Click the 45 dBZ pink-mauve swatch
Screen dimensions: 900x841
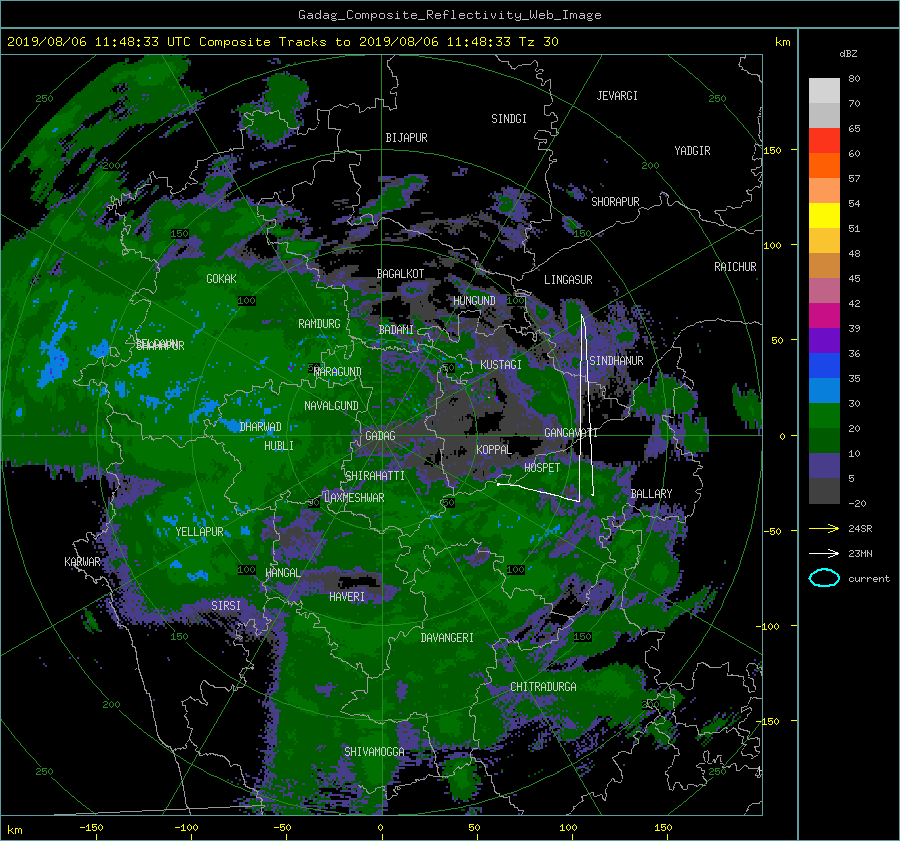pos(824,290)
